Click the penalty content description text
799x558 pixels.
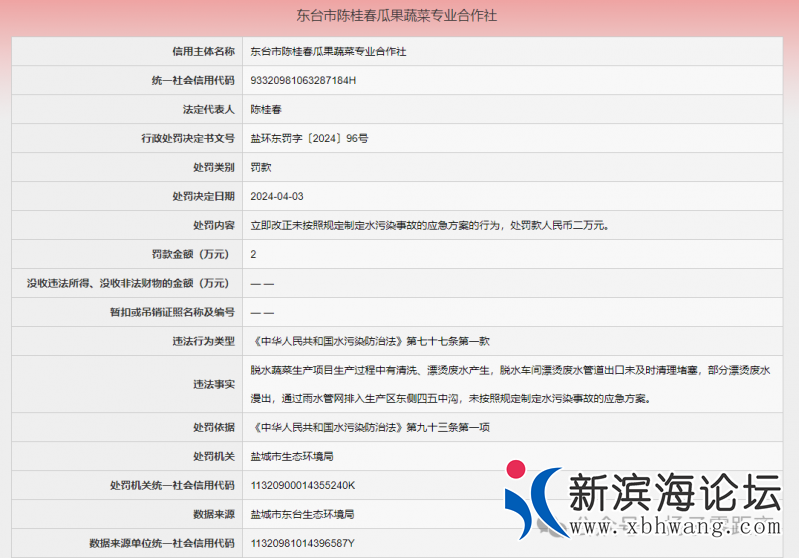[x=429, y=225]
